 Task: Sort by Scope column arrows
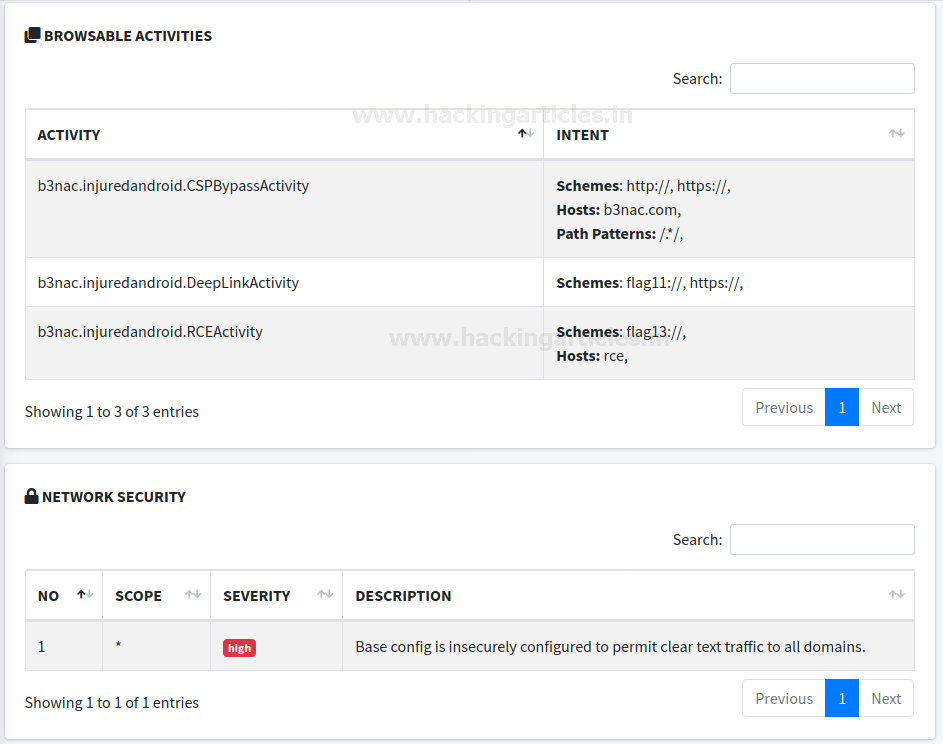point(193,595)
